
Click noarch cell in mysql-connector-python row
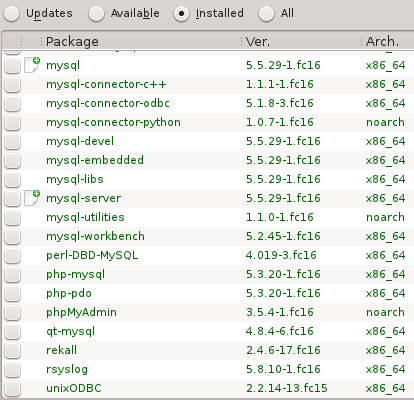[x=385, y=122]
